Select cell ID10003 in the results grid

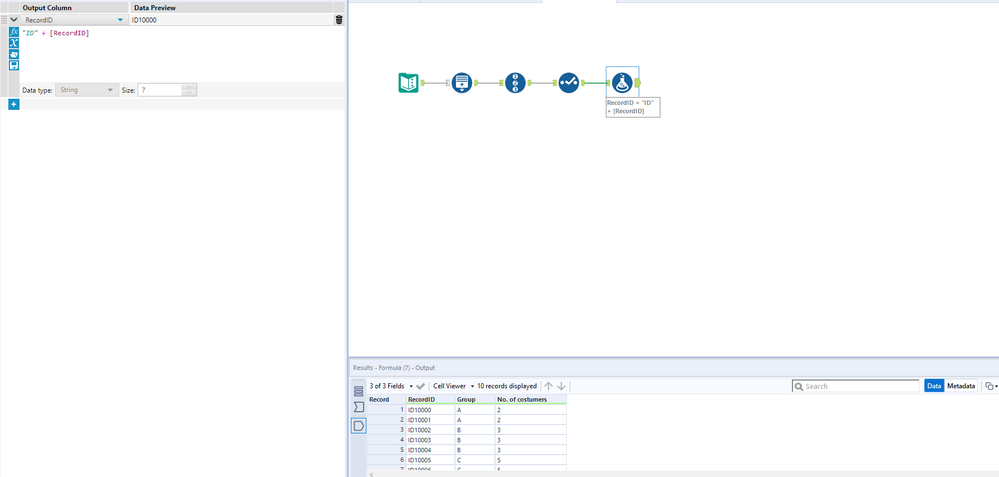(431, 439)
